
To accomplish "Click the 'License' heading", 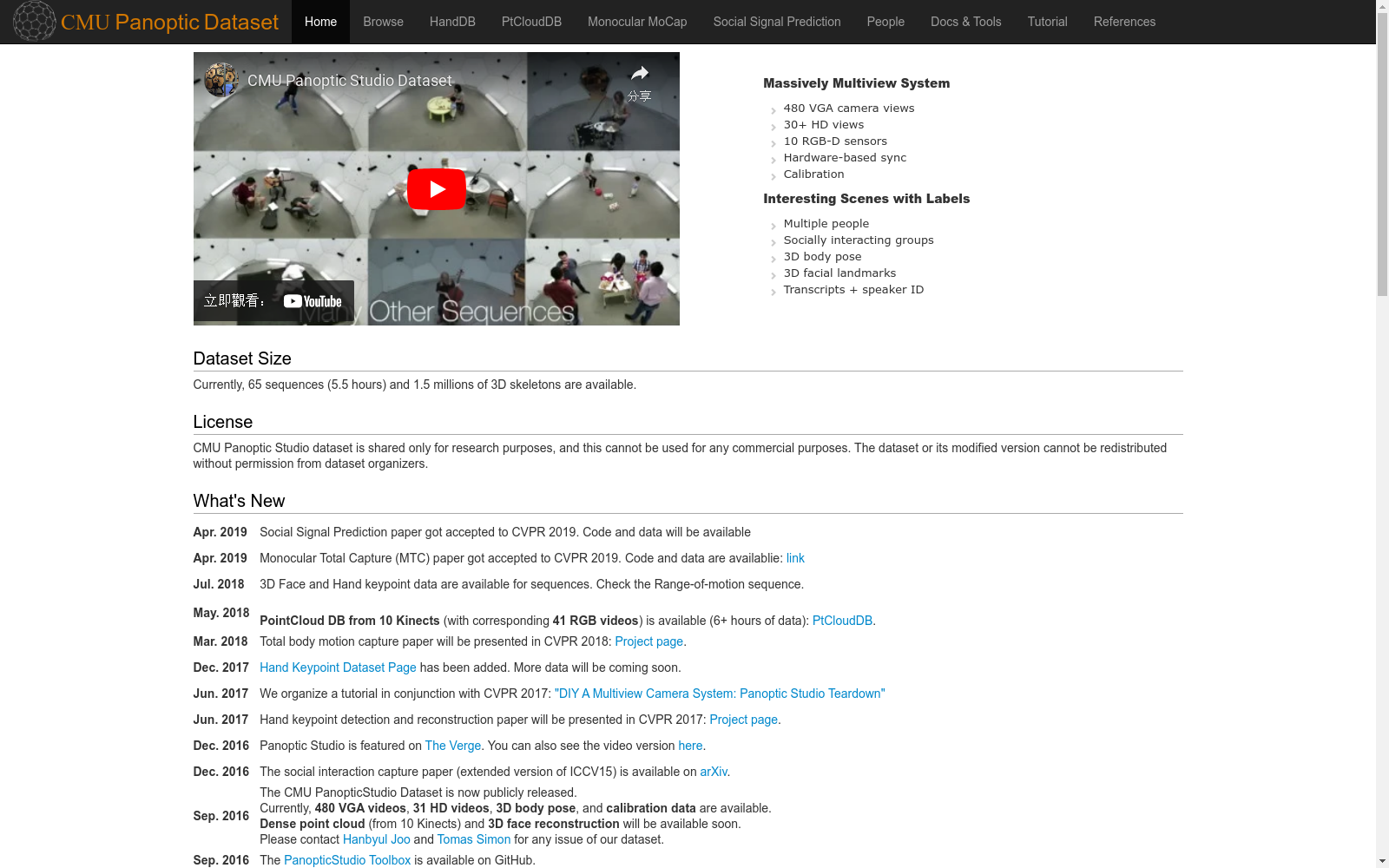I will (x=223, y=422).
